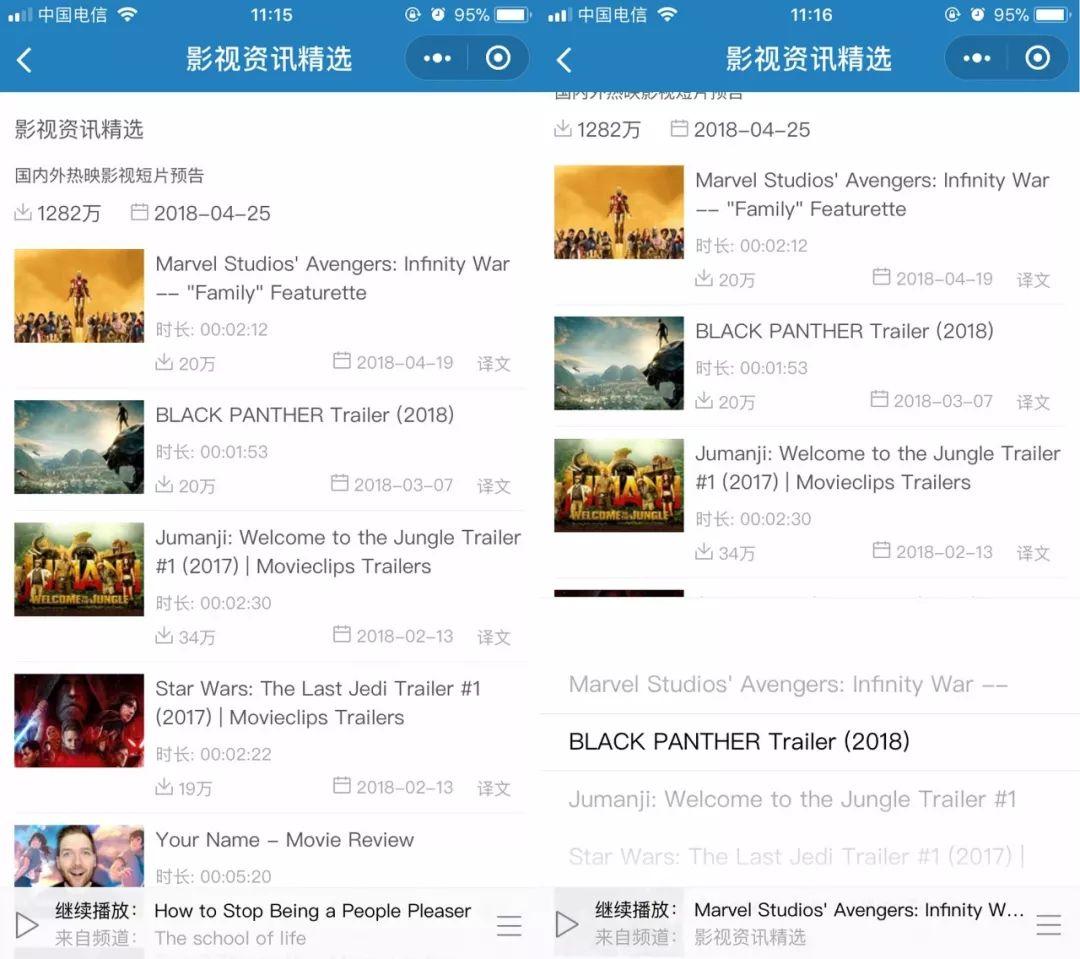Tap the '时长: 00:05:20' duration of Your Name review

tap(214, 876)
